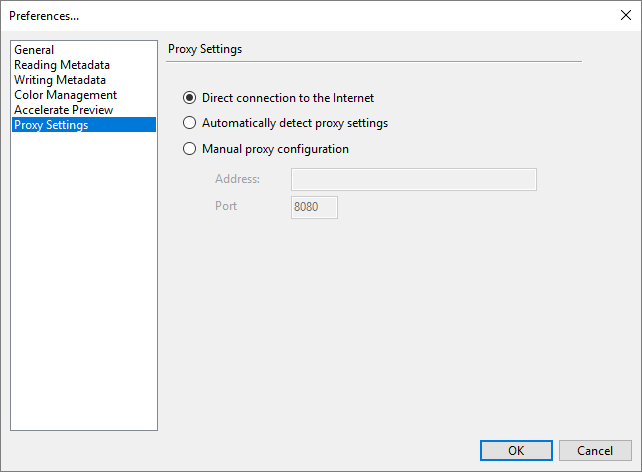642x472 pixels.
Task: Confirm preferences with the OK button
Action: (x=516, y=451)
